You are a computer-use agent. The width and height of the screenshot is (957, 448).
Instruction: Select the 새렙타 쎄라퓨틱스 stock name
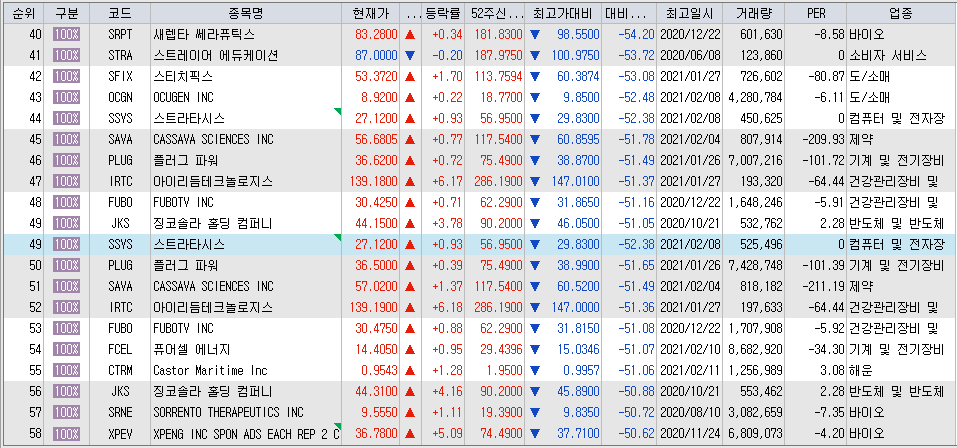tap(204, 34)
